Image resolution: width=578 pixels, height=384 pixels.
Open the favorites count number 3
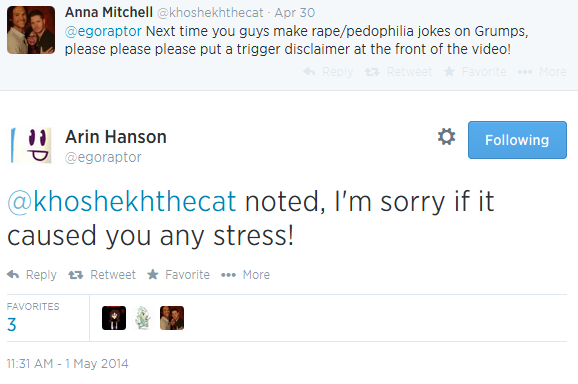pos(11,325)
